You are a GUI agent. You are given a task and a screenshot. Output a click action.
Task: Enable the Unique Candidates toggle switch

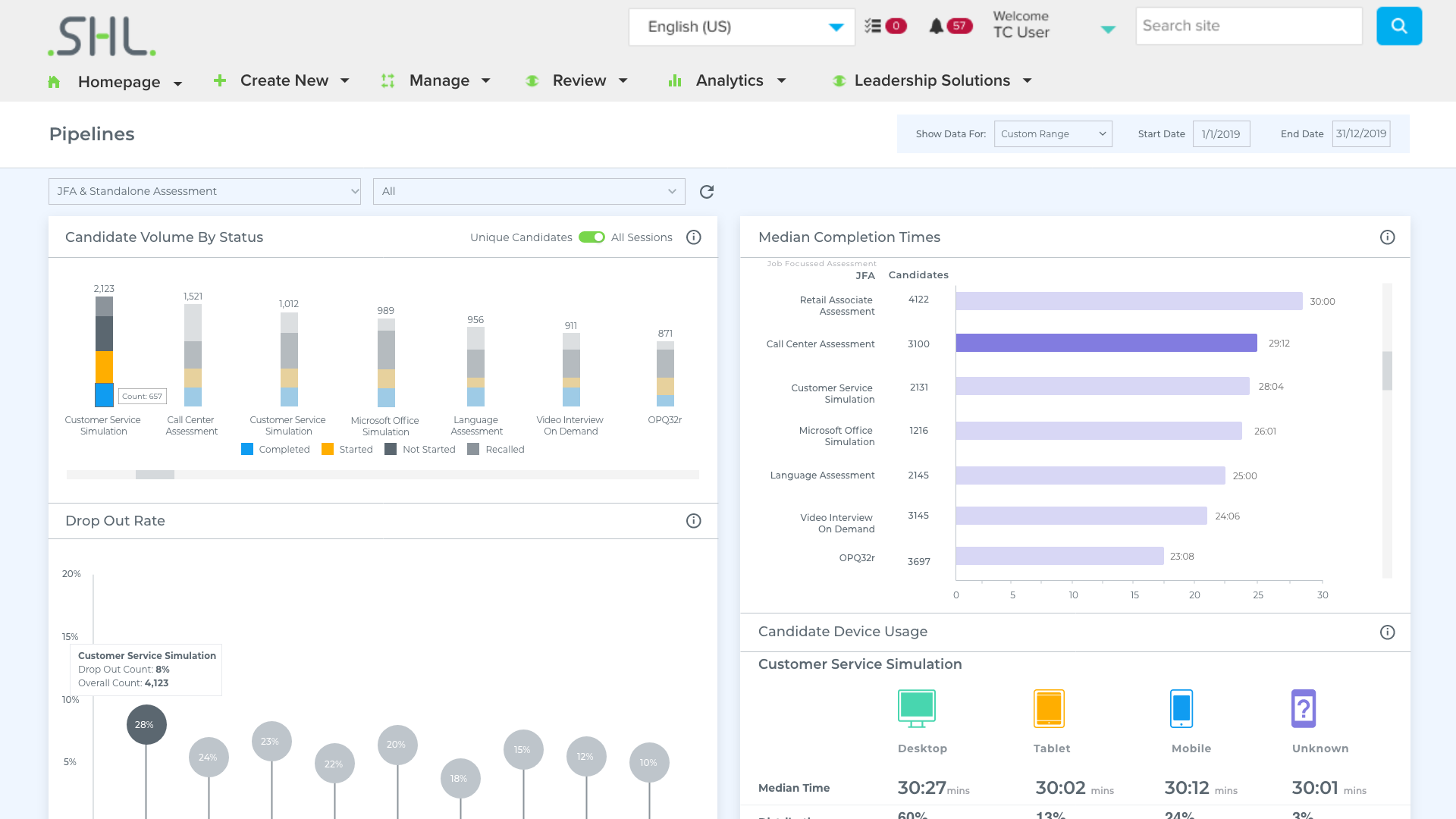[x=591, y=237]
